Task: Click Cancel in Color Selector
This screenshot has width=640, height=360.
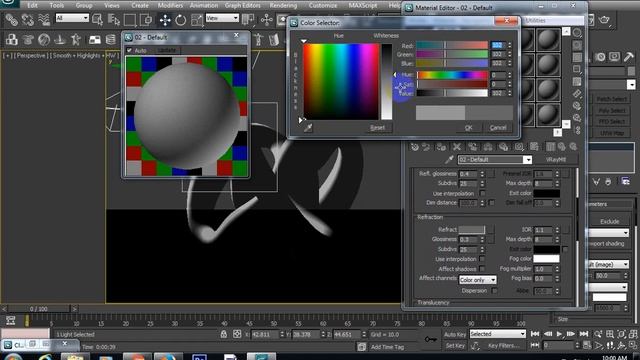Action: click(498, 128)
